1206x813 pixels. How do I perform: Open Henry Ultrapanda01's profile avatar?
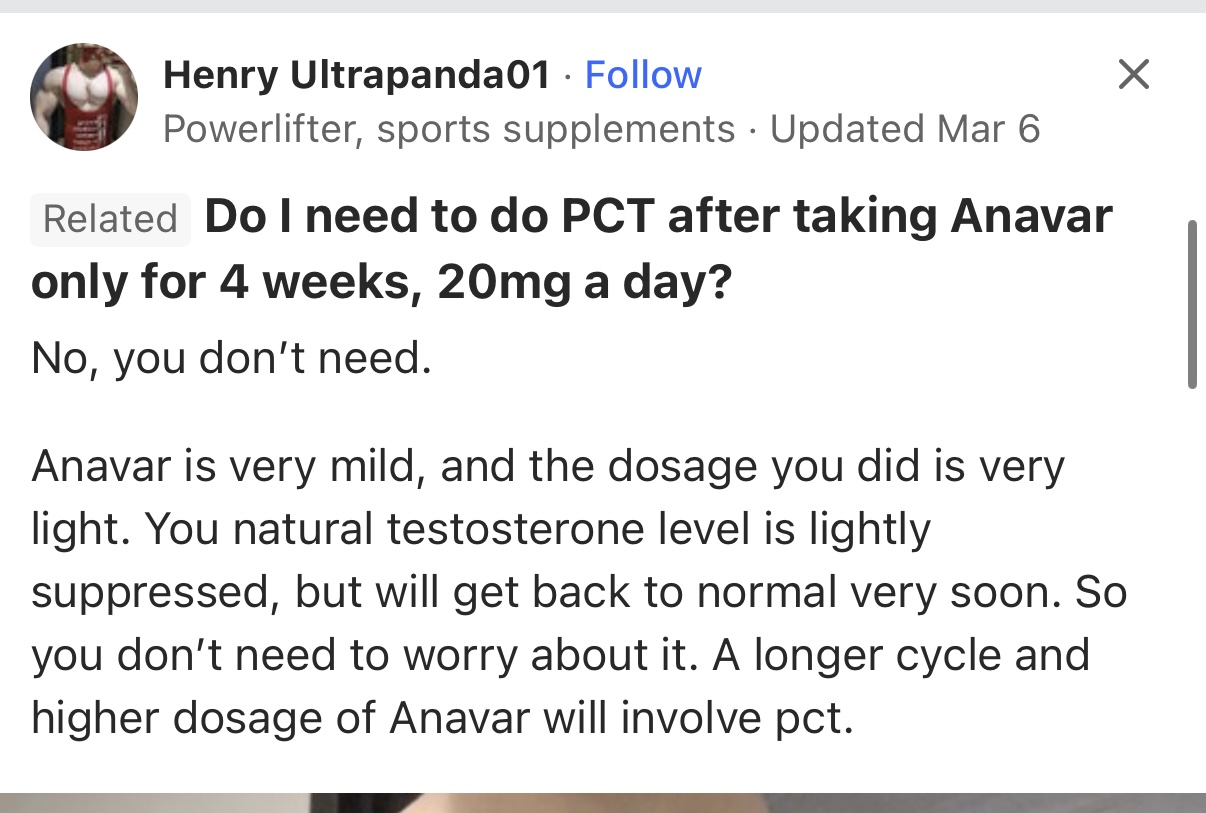click(x=84, y=98)
